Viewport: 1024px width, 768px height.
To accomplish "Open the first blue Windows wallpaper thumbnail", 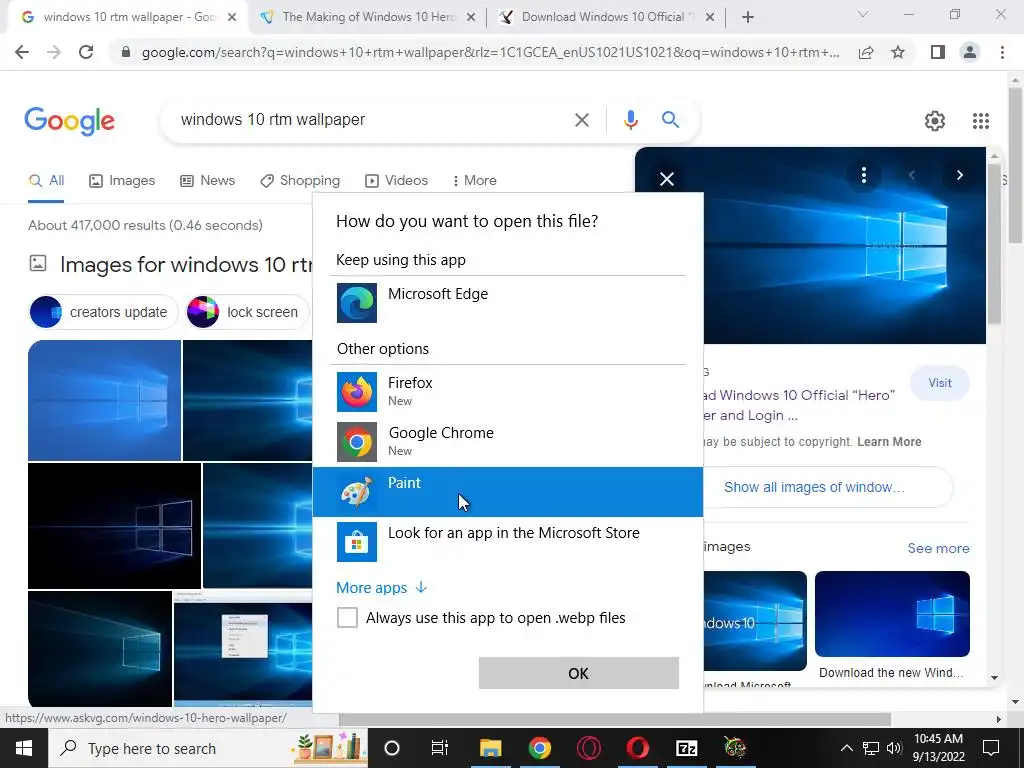I will point(104,400).
